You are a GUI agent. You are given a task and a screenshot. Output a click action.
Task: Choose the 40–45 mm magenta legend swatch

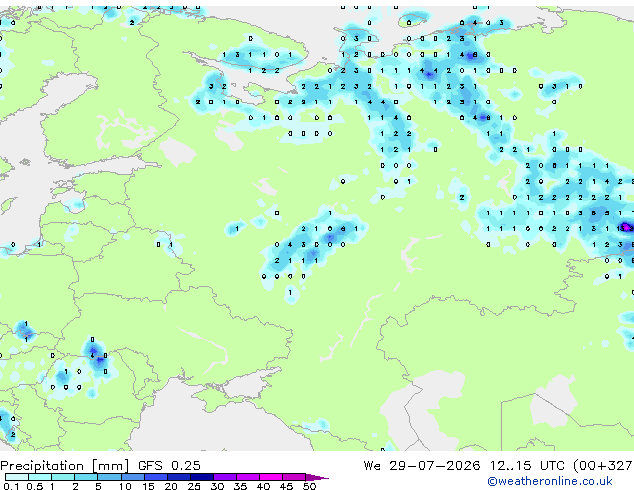[x=271, y=477]
